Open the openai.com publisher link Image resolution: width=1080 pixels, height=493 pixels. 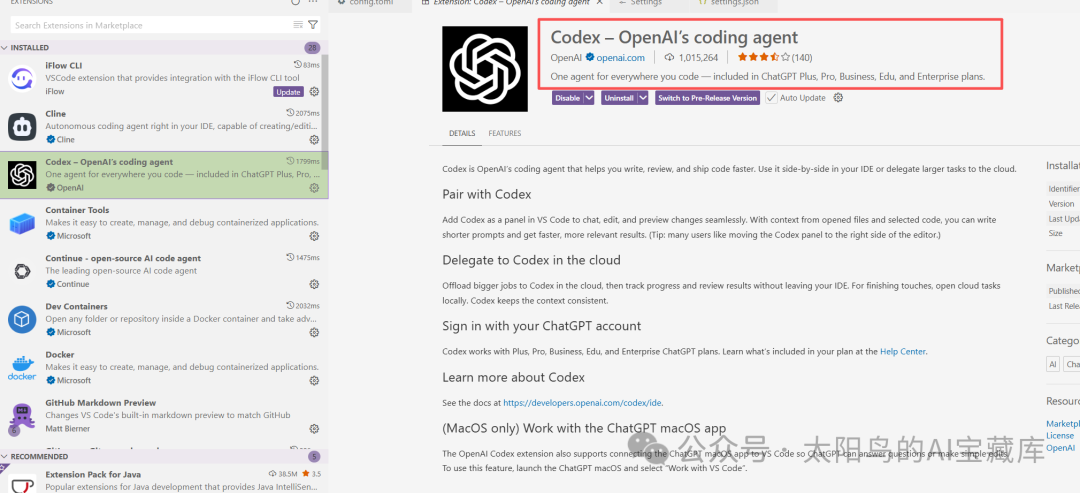[x=621, y=57]
